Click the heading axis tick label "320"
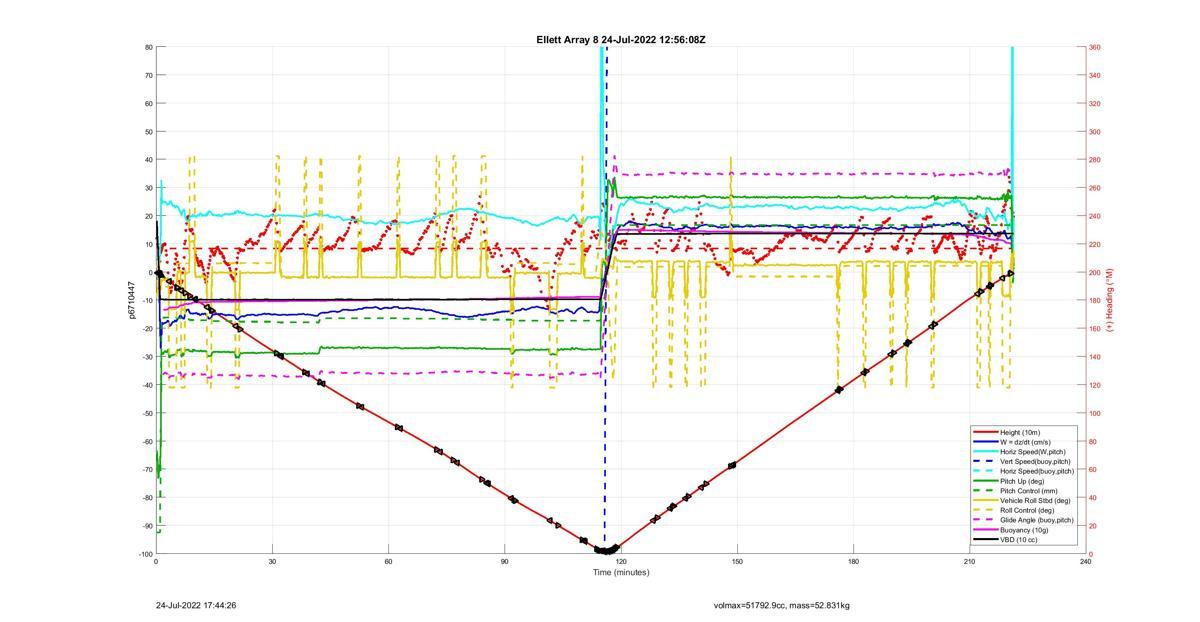Screen dimensions: 1200x622 click(1095, 103)
